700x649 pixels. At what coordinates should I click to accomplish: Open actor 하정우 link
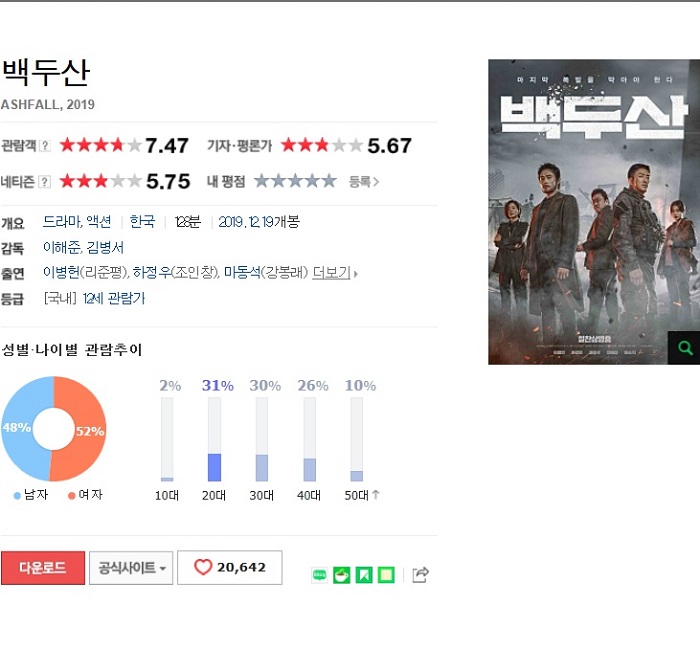click(152, 272)
